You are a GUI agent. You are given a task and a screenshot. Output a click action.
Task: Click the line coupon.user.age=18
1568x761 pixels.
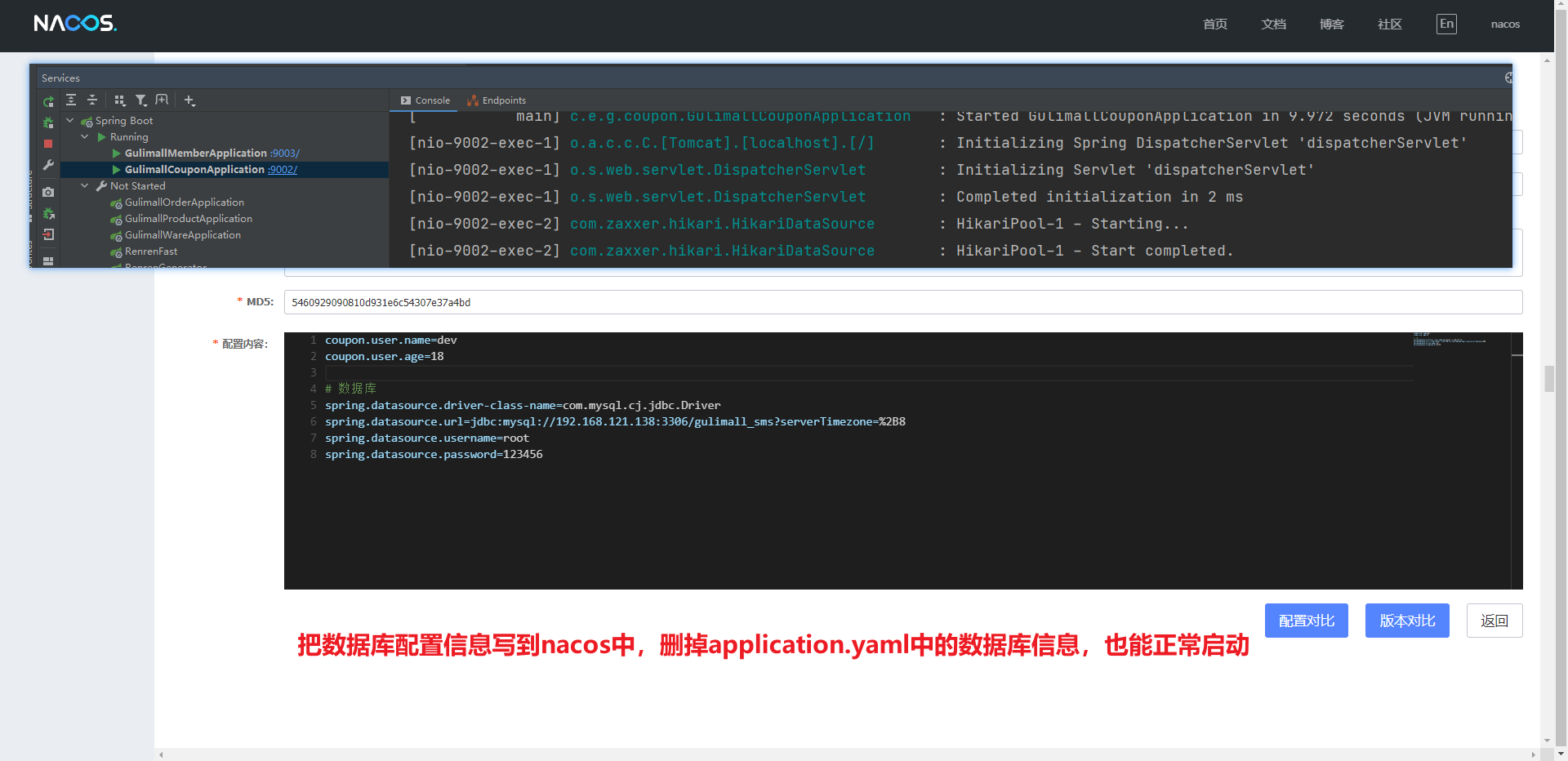click(385, 357)
